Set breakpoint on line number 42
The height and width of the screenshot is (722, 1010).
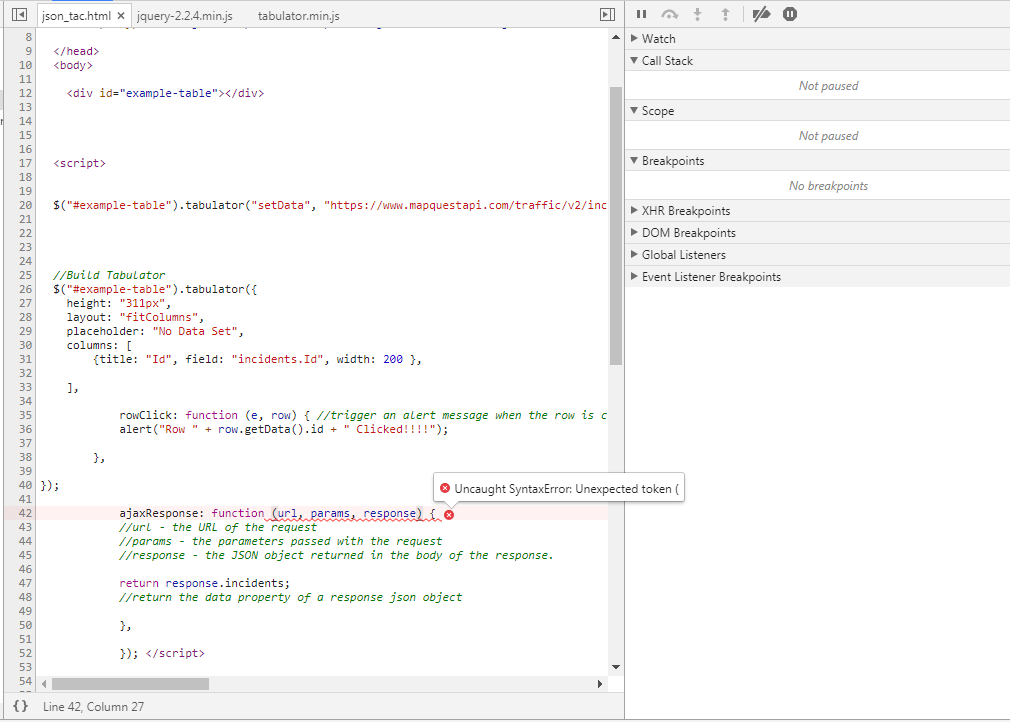pyautogui.click(x=25, y=513)
